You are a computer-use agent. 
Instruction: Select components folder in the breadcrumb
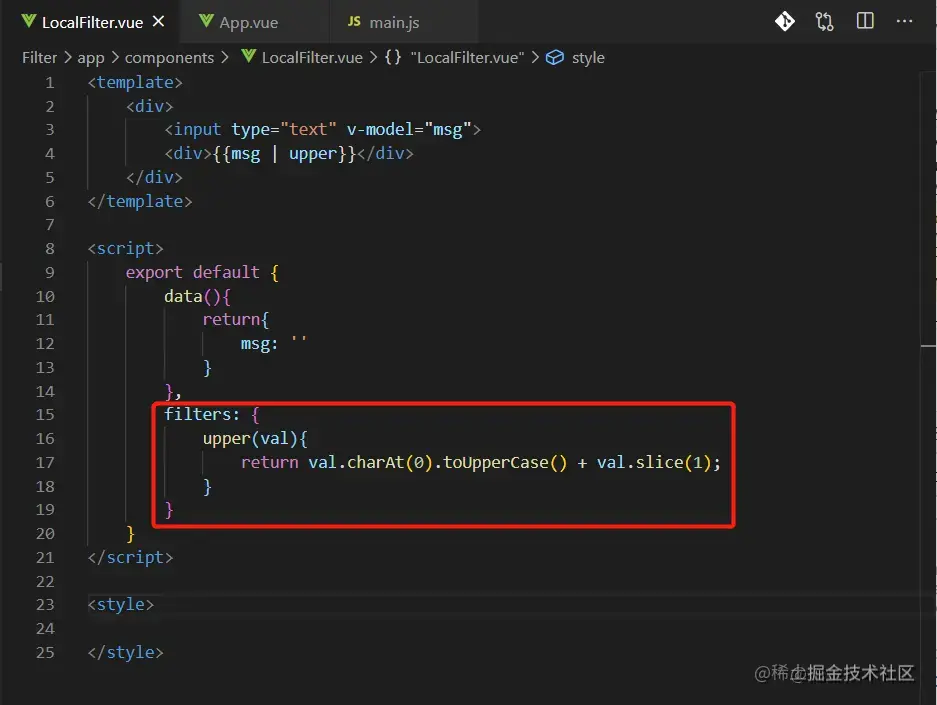coord(169,58)
